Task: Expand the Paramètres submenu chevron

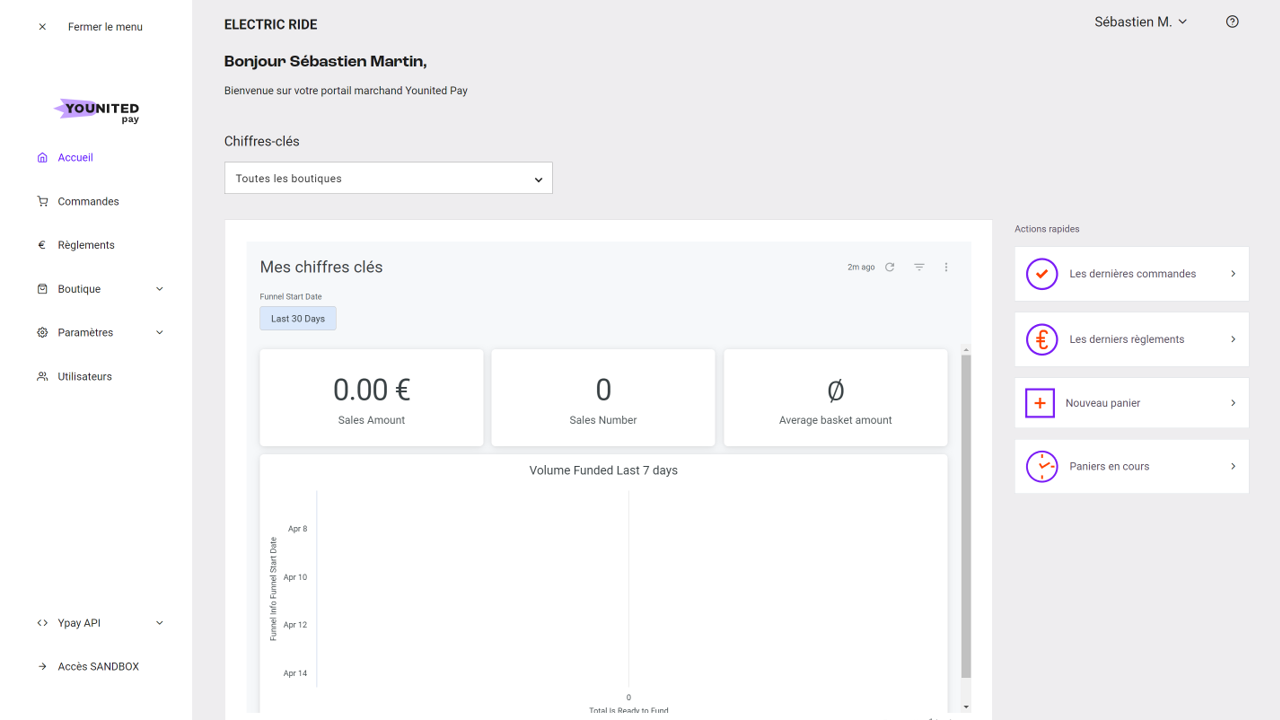Action: pyautogui.click(x=160, y=333)
